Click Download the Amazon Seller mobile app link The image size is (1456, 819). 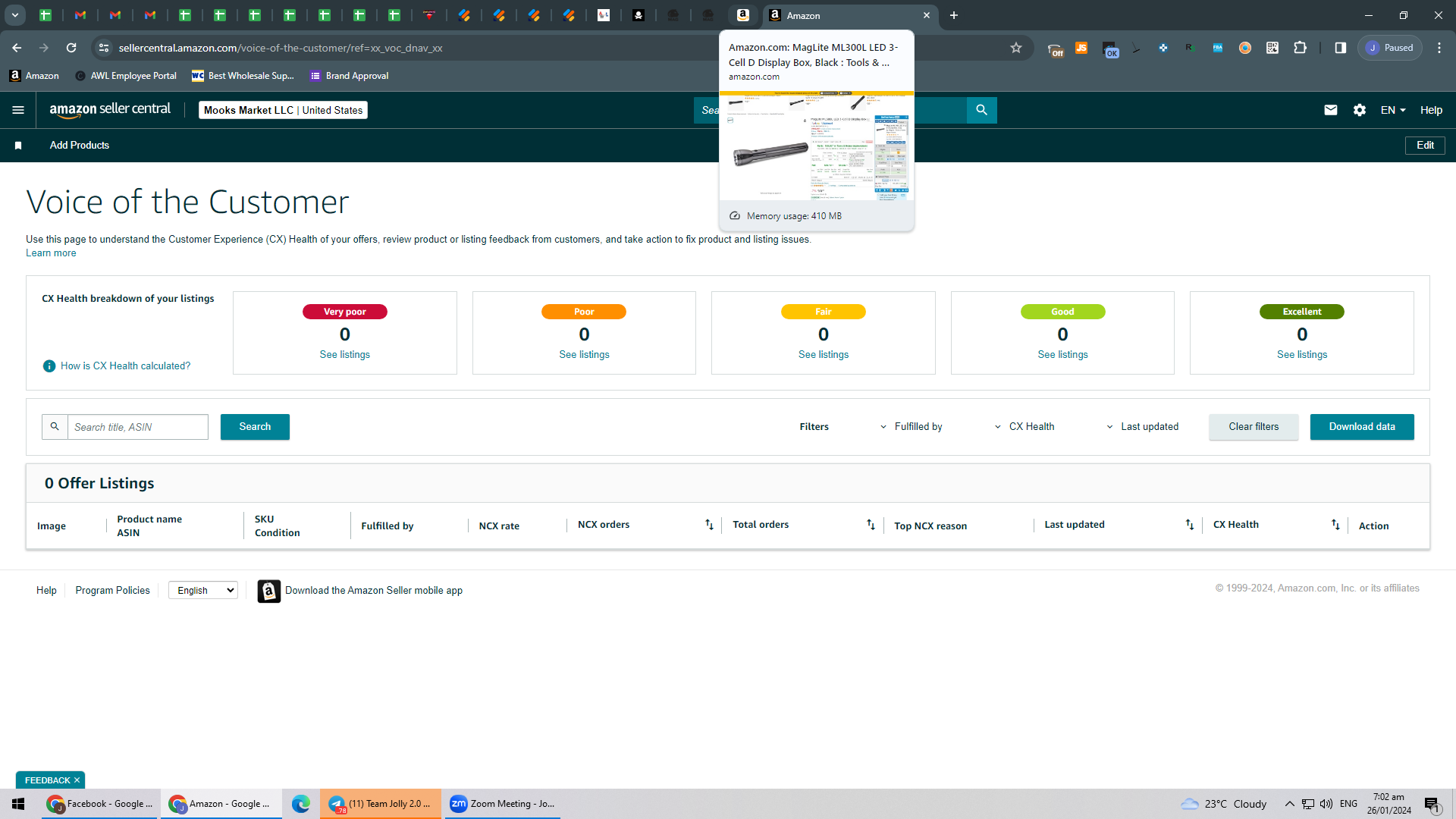[374, 591]
